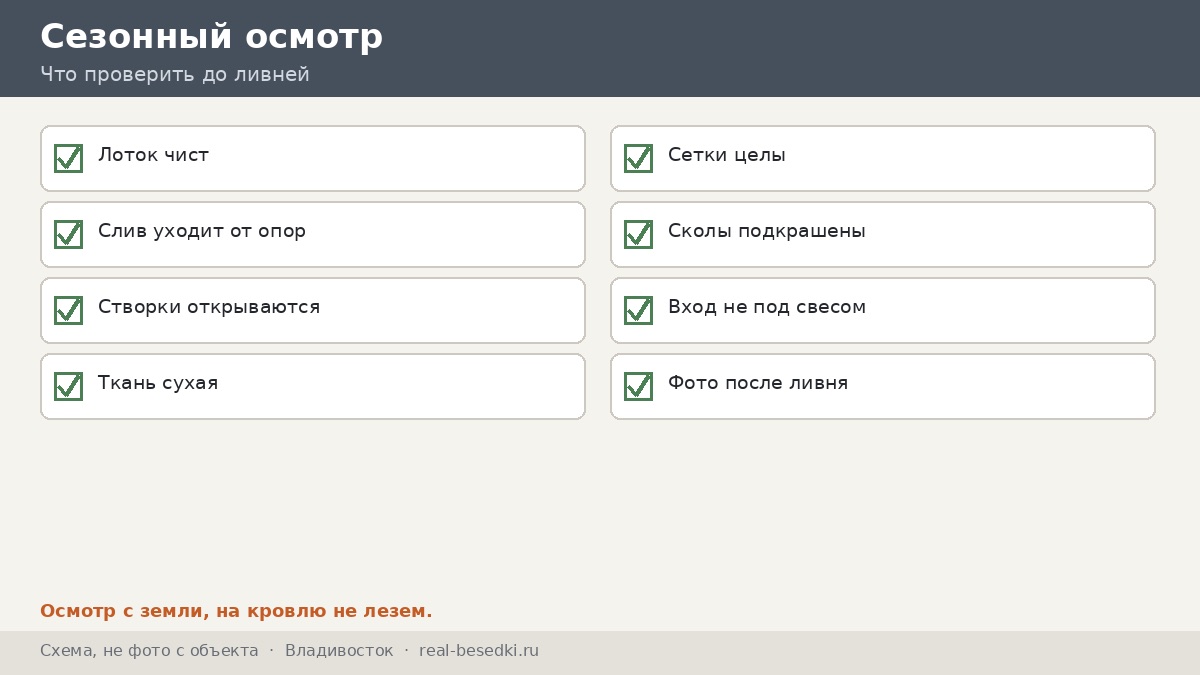Viewport: 1200px width, 675px height.
Task: Toggle the 'Створки открываются' checkbox
Action: pos(68,310)
